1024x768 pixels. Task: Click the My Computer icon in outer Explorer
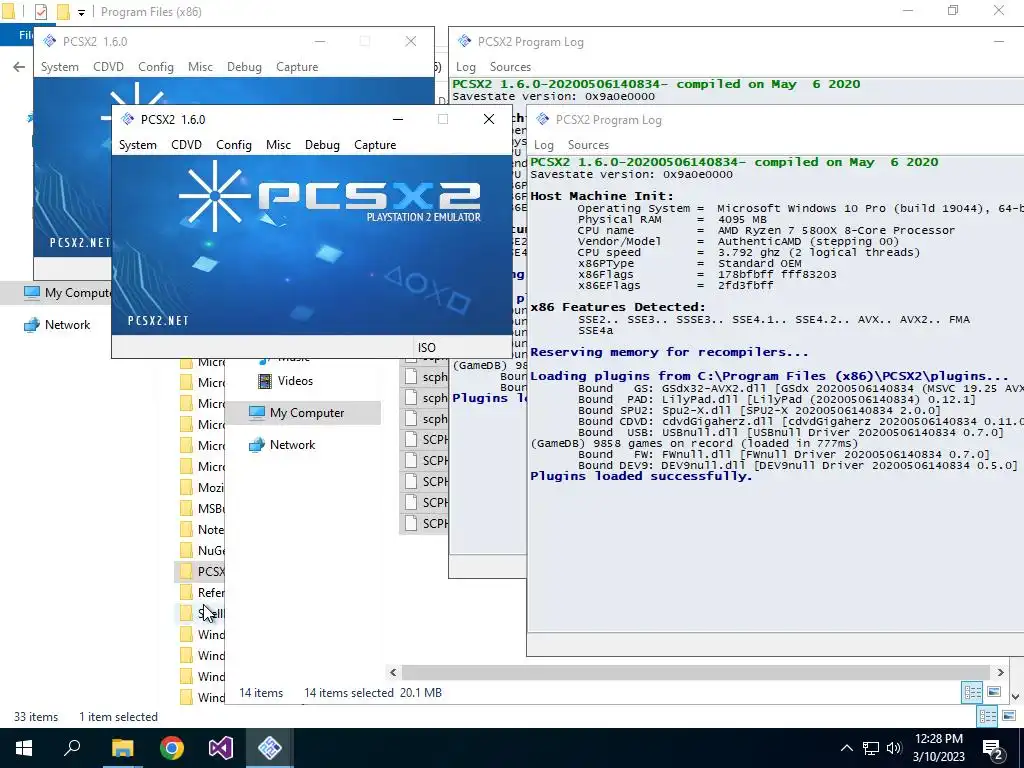[x=31, y=293]
